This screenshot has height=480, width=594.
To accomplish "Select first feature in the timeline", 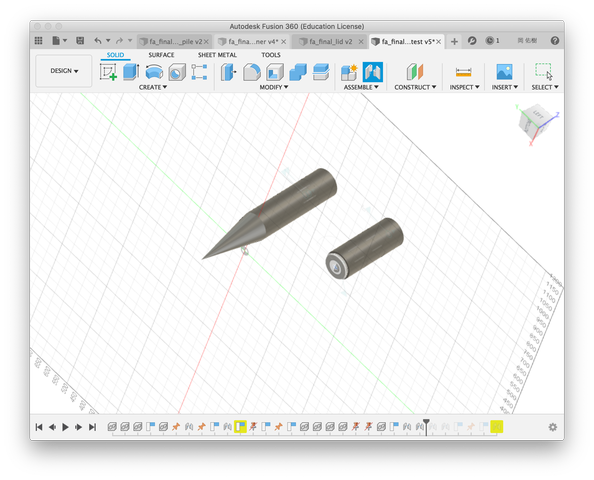I will coord(112,427).
